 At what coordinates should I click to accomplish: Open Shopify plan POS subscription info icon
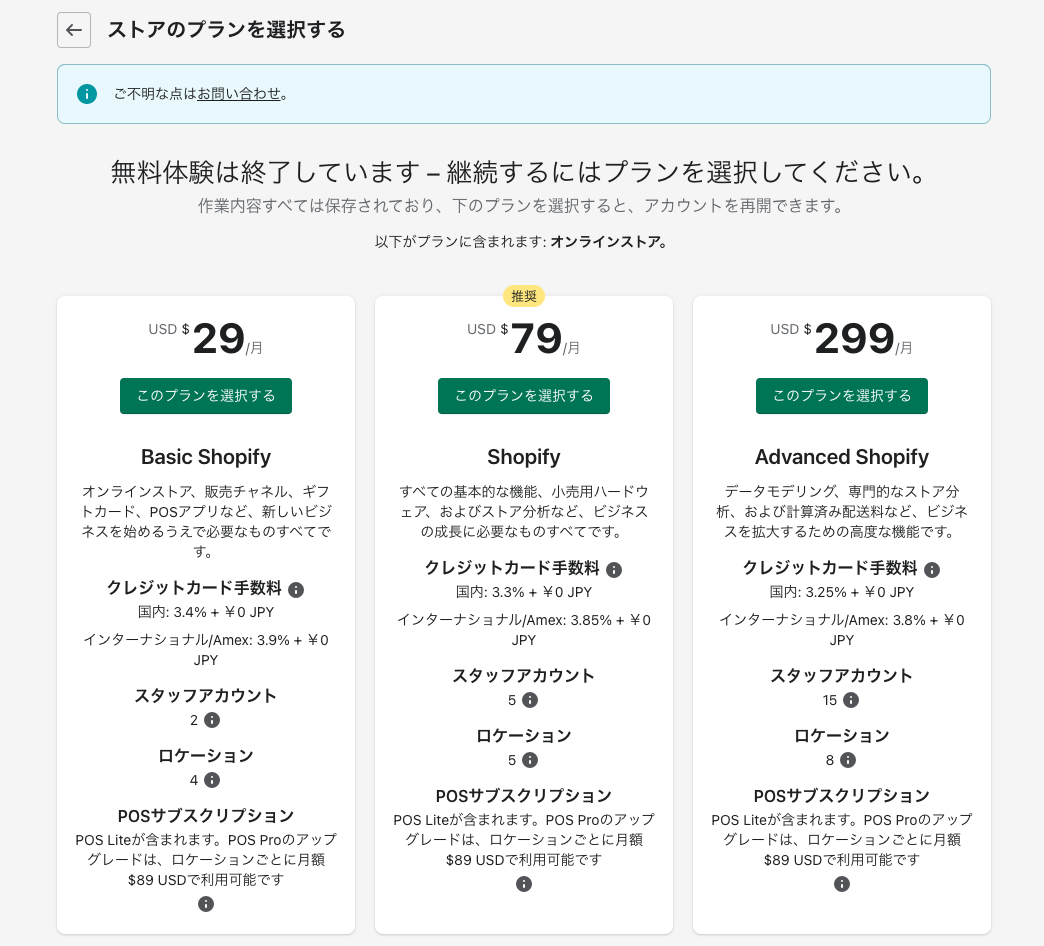[x=524, y=884]
